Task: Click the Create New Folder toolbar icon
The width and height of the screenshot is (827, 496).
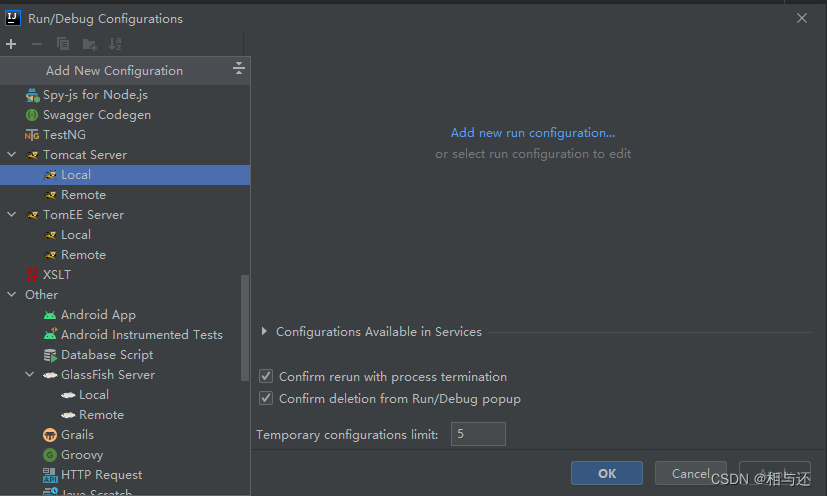Action: coord(89,44)
